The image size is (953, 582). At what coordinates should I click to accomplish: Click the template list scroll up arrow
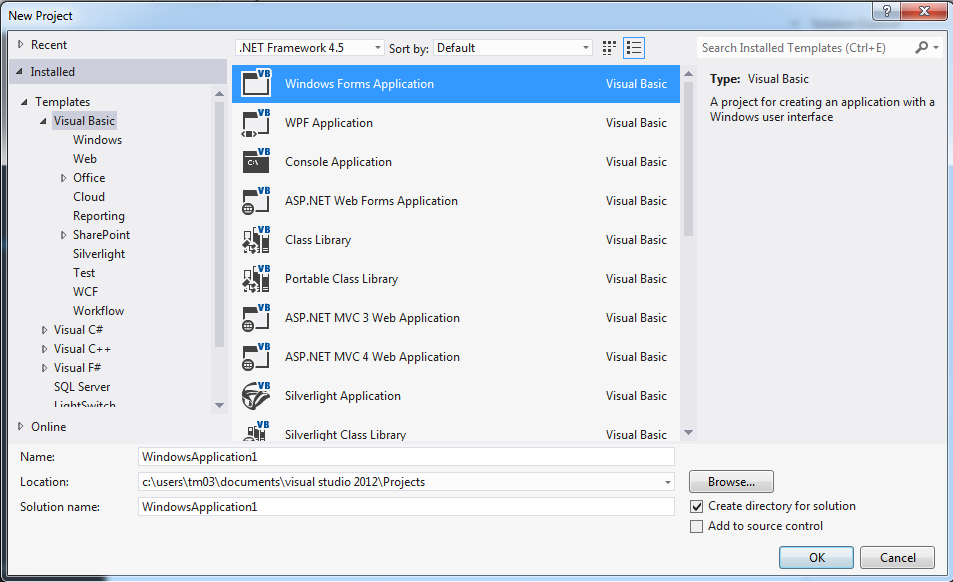pyautogui.click(x=689, y=74)
